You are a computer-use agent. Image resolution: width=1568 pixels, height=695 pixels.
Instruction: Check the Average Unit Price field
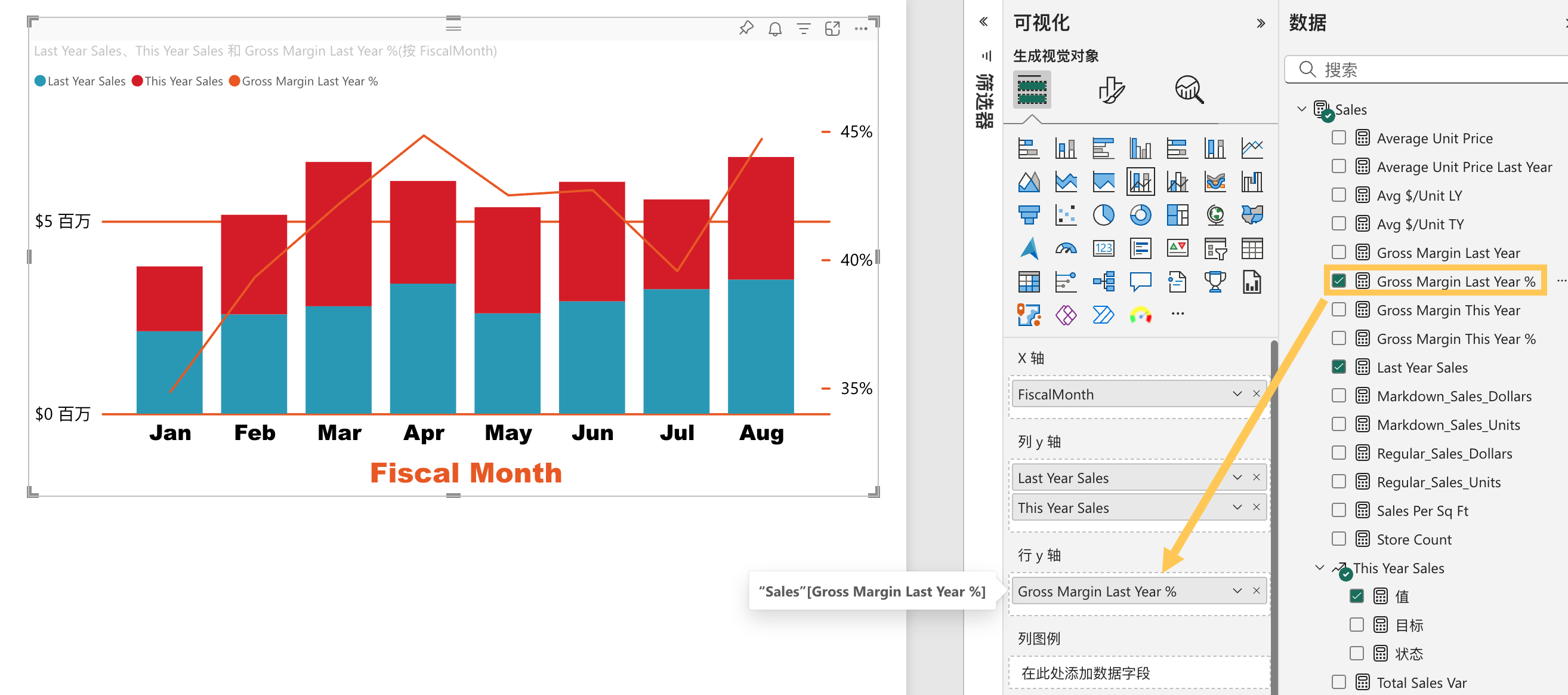click(1338, 138)
